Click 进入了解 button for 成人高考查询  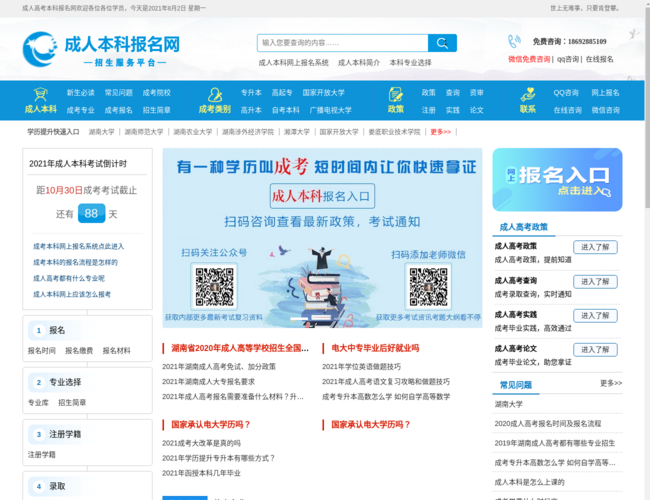pyautogui.click(x=595, y=282)
